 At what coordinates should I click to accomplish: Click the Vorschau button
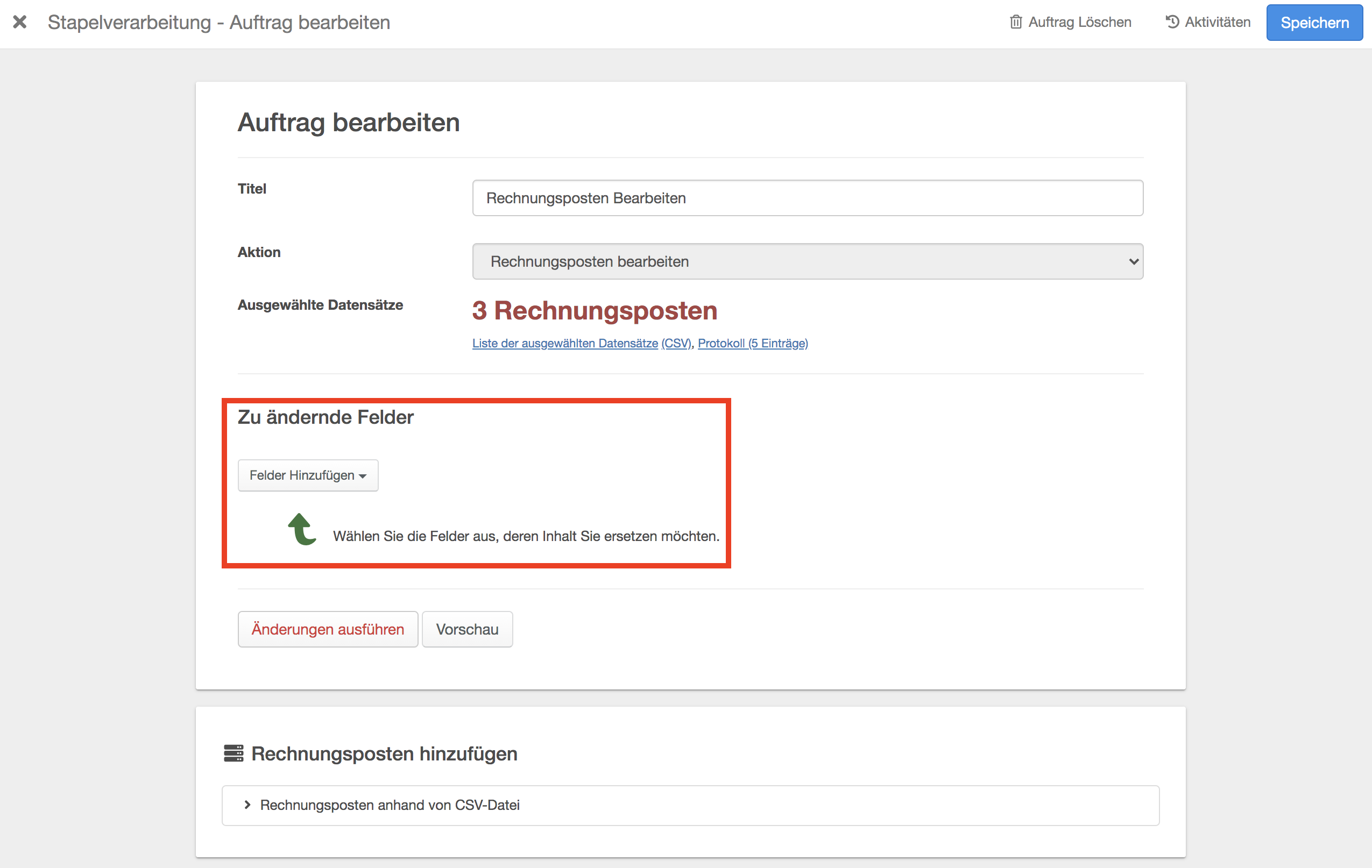[x=467, y=629]
